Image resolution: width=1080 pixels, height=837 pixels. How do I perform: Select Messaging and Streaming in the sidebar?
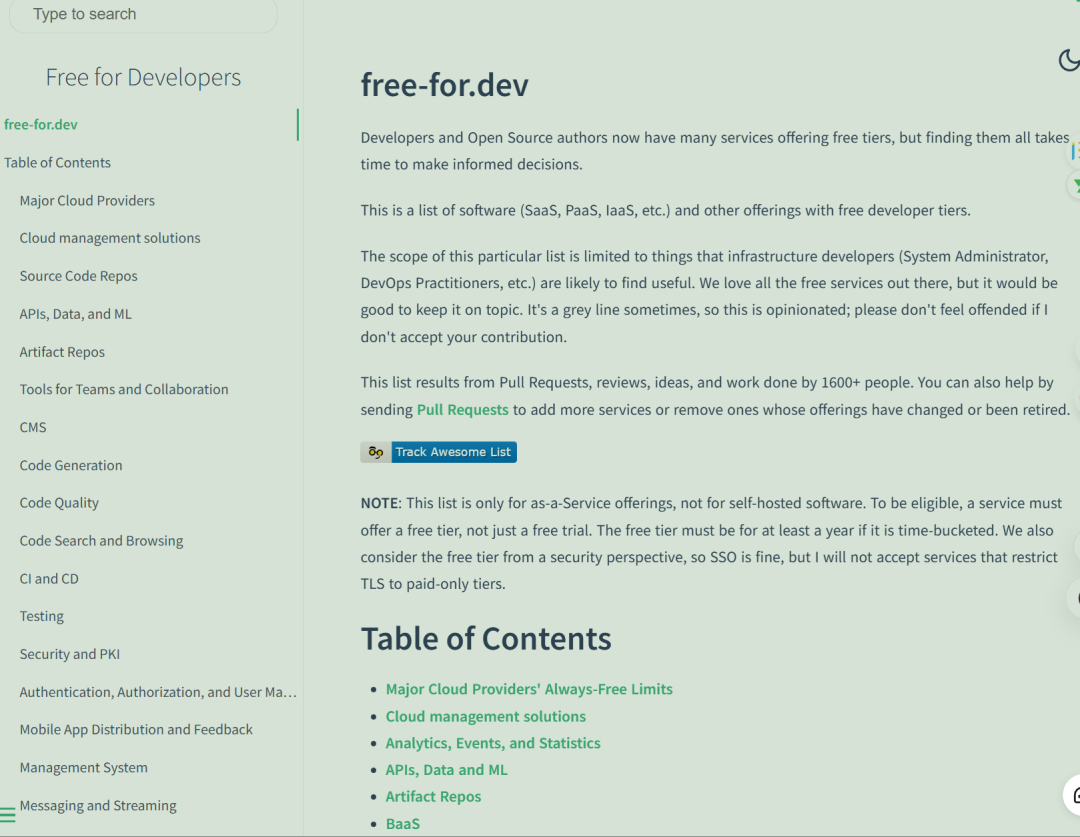click(98, 805)
